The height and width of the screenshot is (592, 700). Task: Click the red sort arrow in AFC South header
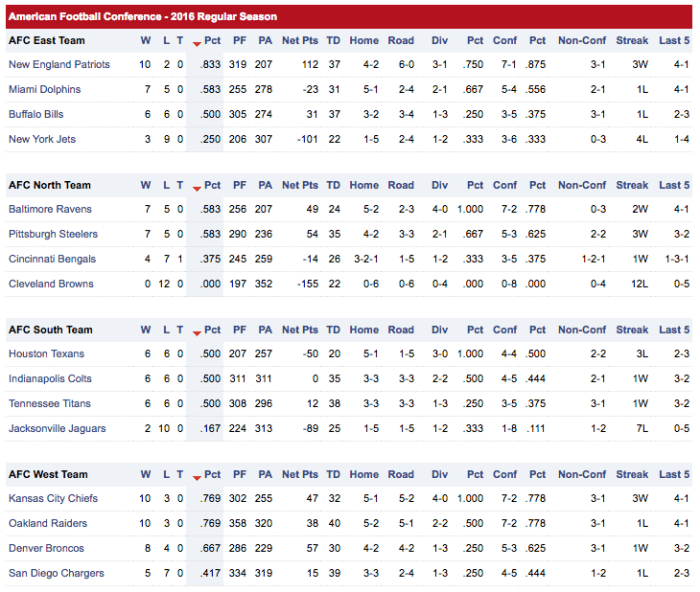(197, 331)
